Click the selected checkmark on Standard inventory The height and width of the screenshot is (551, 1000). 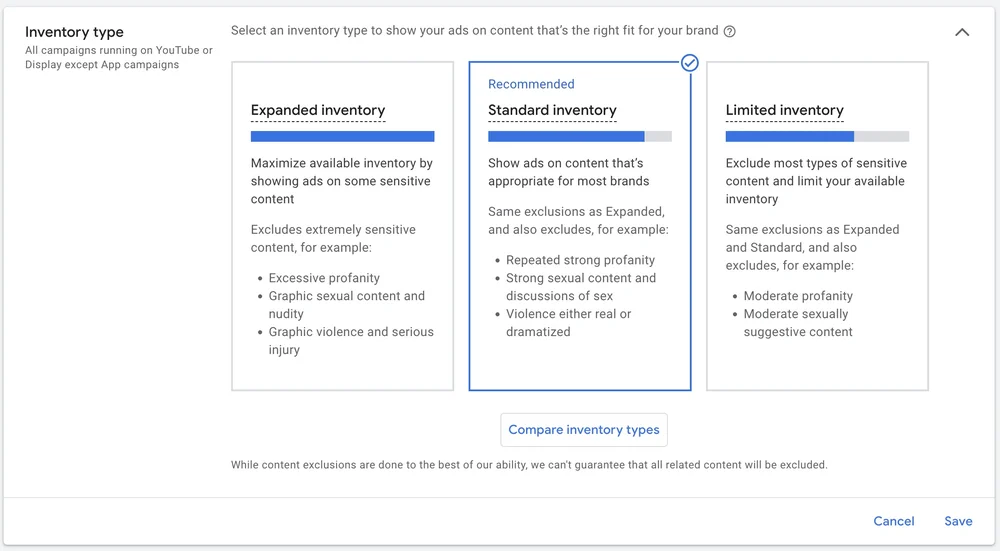click(x=689, y=63)
